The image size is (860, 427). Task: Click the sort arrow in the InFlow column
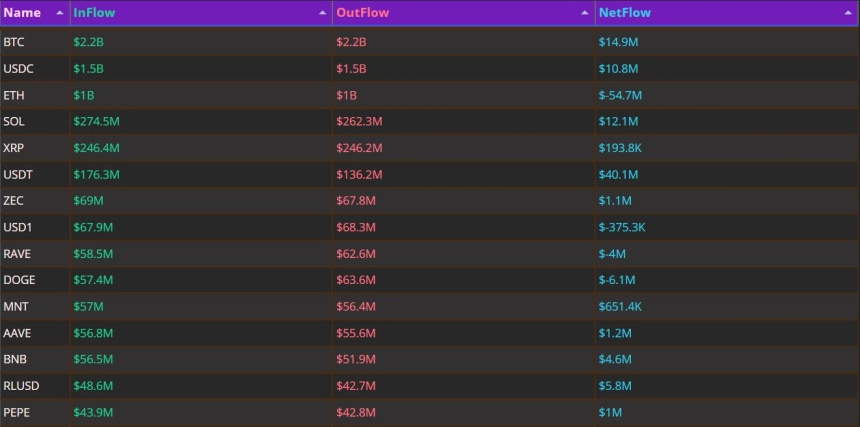point(322,13)
